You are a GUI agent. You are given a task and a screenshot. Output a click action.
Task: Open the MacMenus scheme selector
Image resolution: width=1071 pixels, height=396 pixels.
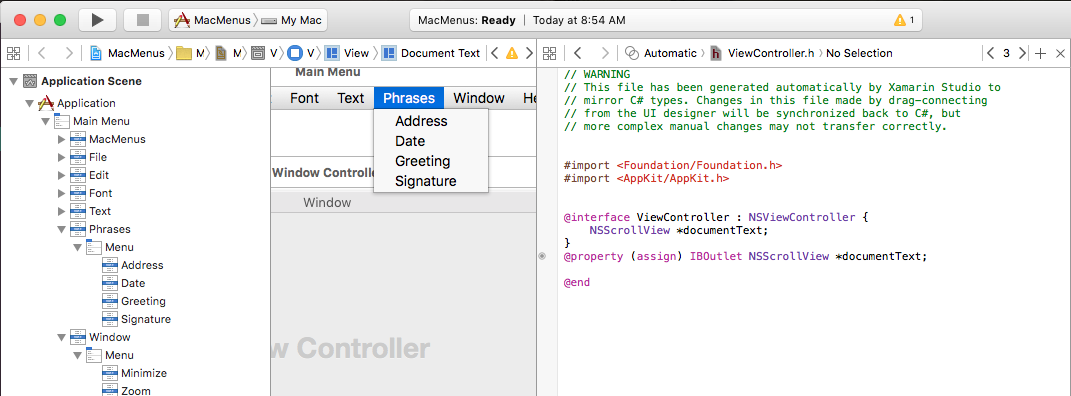(212, 20)
